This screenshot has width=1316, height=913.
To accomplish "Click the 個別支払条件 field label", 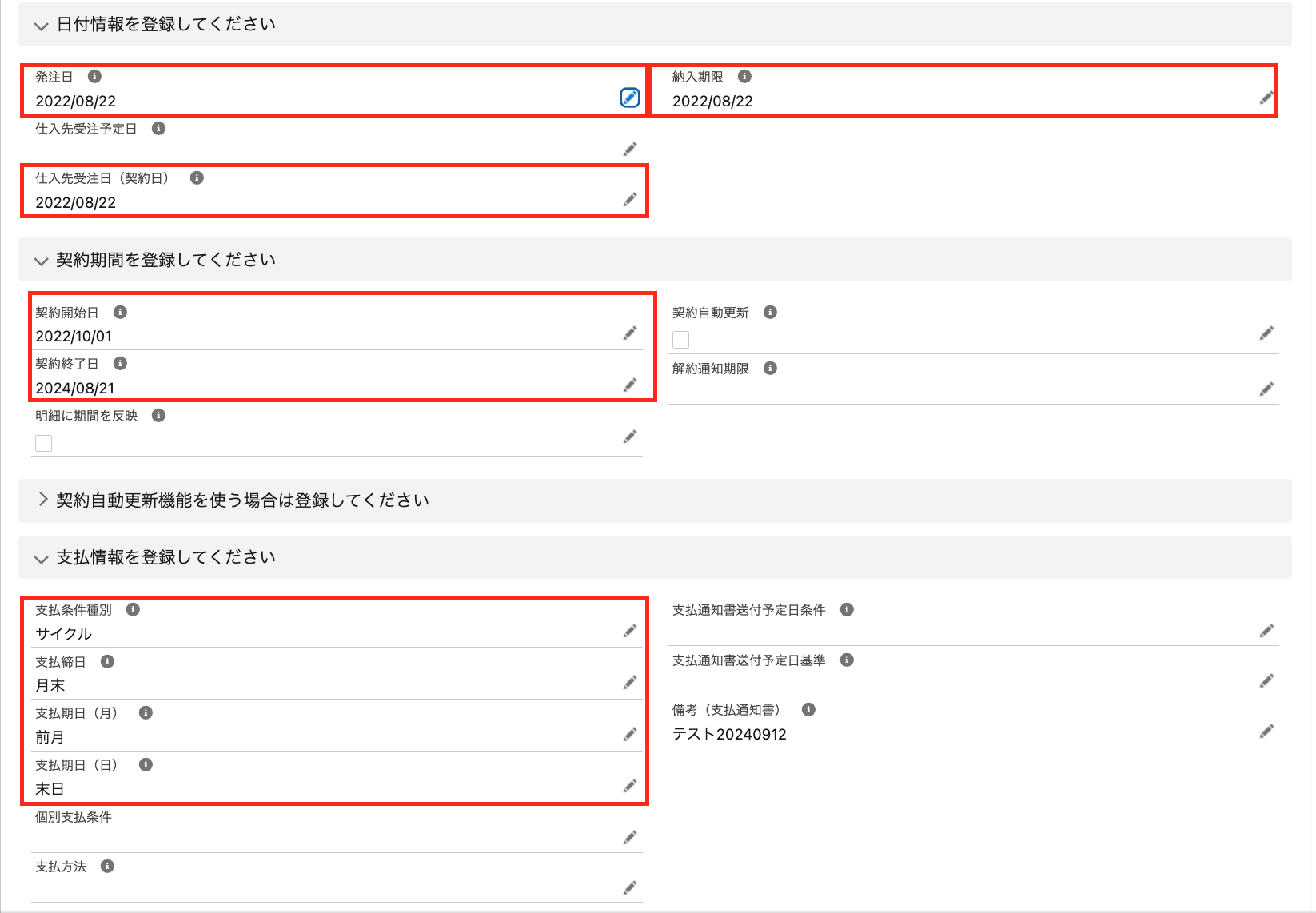I will [x=74, y=817].
